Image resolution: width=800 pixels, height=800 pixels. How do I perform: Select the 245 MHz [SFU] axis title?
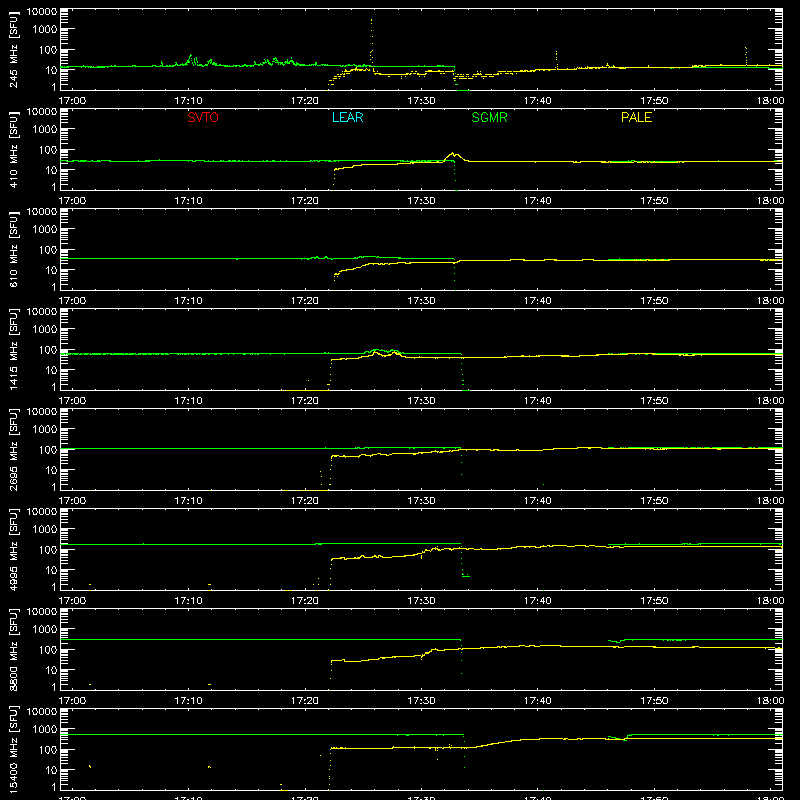point(14,49)
